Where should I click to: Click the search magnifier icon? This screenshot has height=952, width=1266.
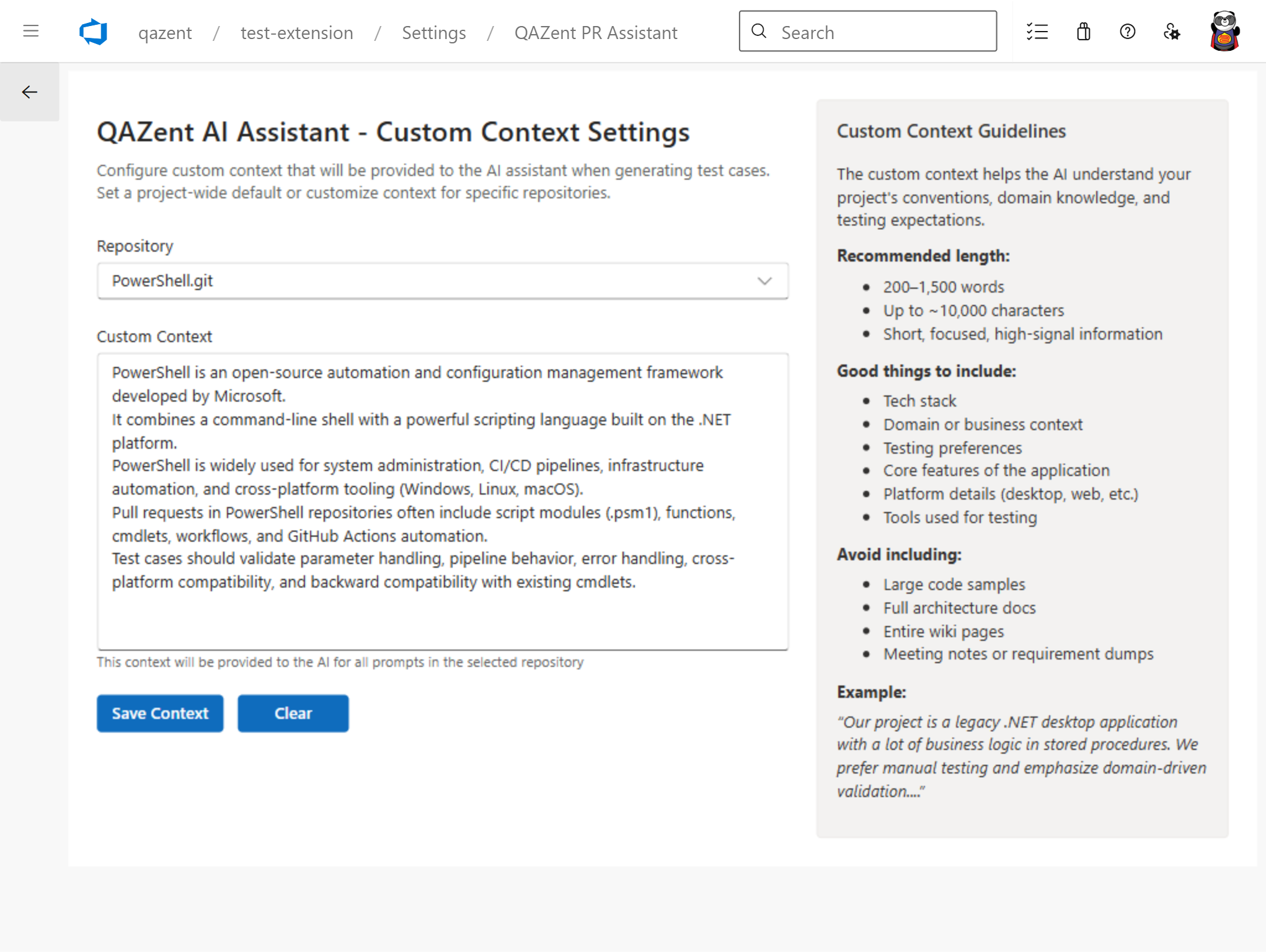759,31
